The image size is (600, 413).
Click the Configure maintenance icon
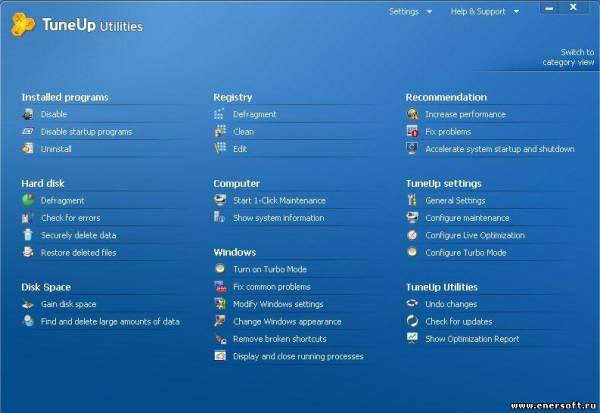tap(412, 218)
